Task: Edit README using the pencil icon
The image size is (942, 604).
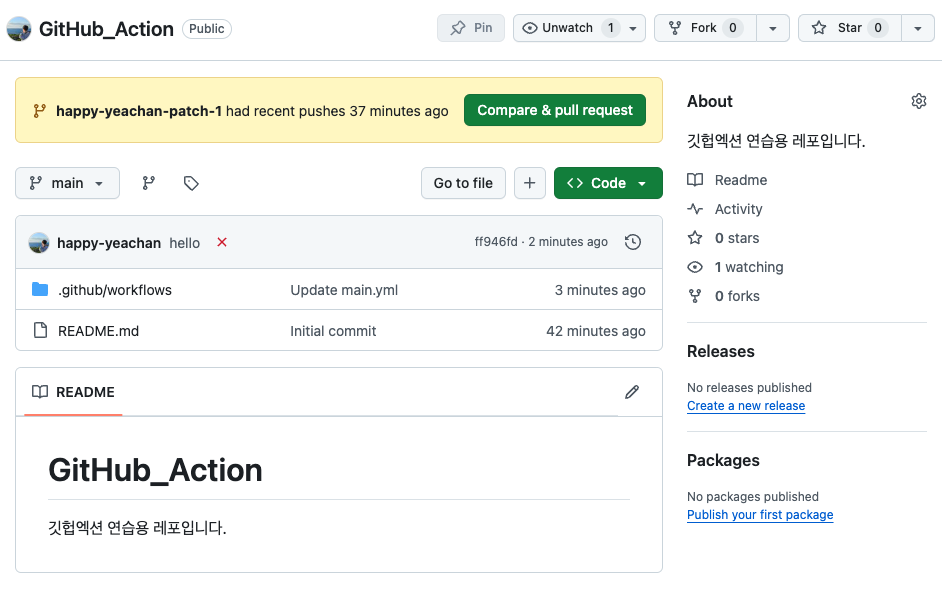Action: [x=632, y=392]
